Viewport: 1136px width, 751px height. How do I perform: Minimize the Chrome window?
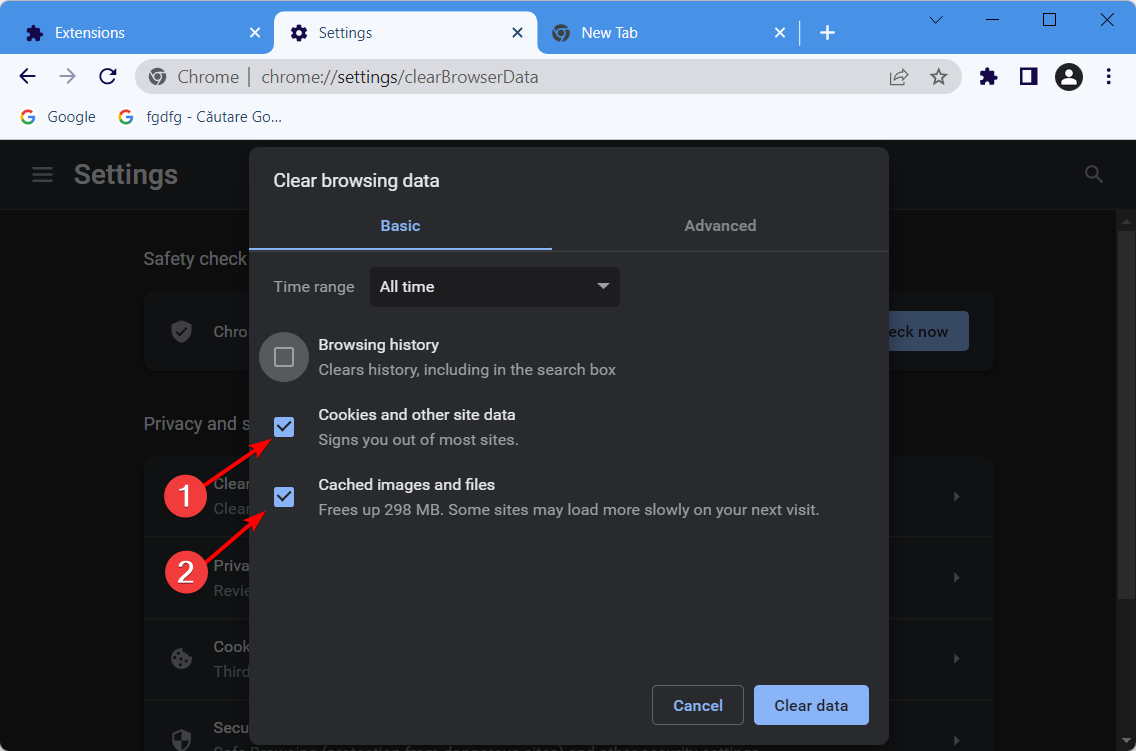[993, 20]
